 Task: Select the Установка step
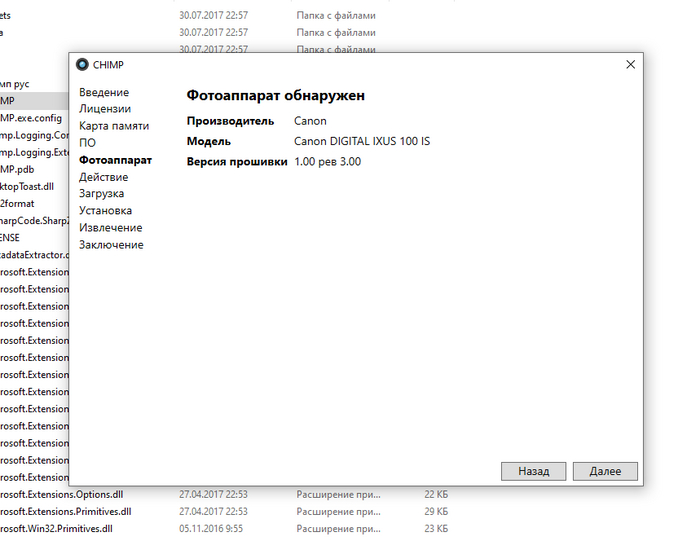105,211
